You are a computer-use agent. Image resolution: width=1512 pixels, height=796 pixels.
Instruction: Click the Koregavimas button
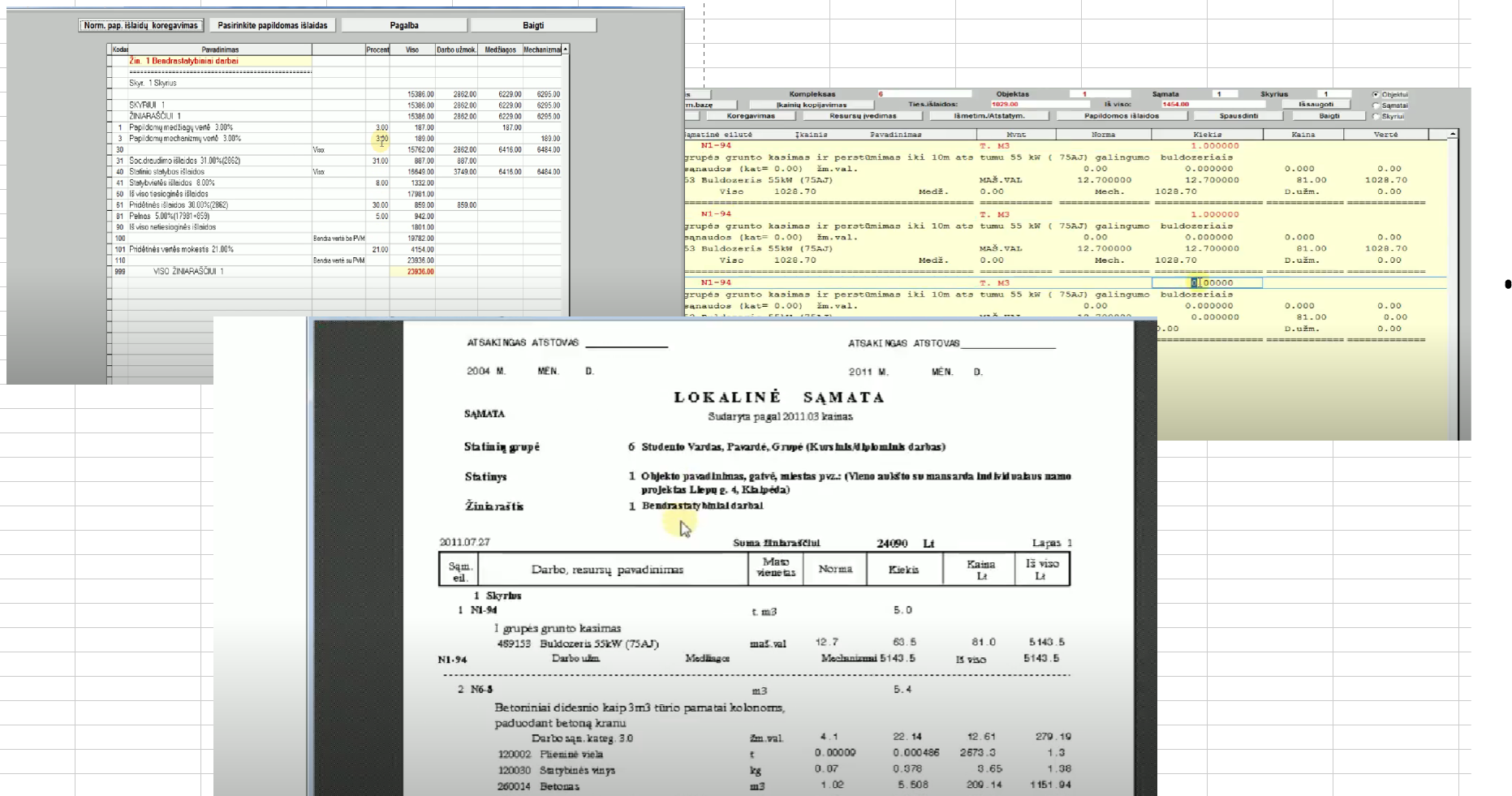[750, 116]
